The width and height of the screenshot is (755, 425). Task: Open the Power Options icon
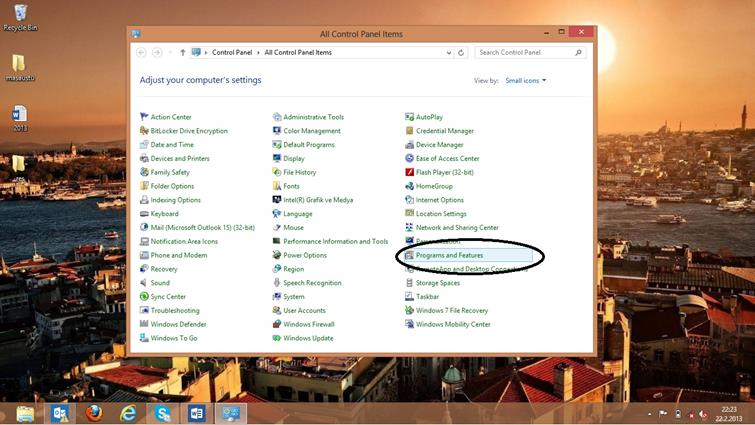pos(277,255)
